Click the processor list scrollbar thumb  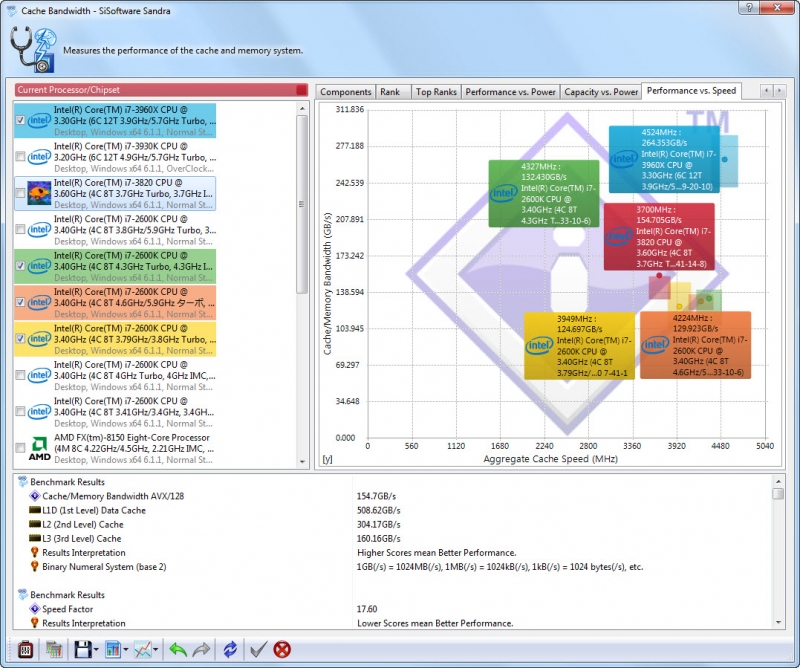click(x=302, y=204)
